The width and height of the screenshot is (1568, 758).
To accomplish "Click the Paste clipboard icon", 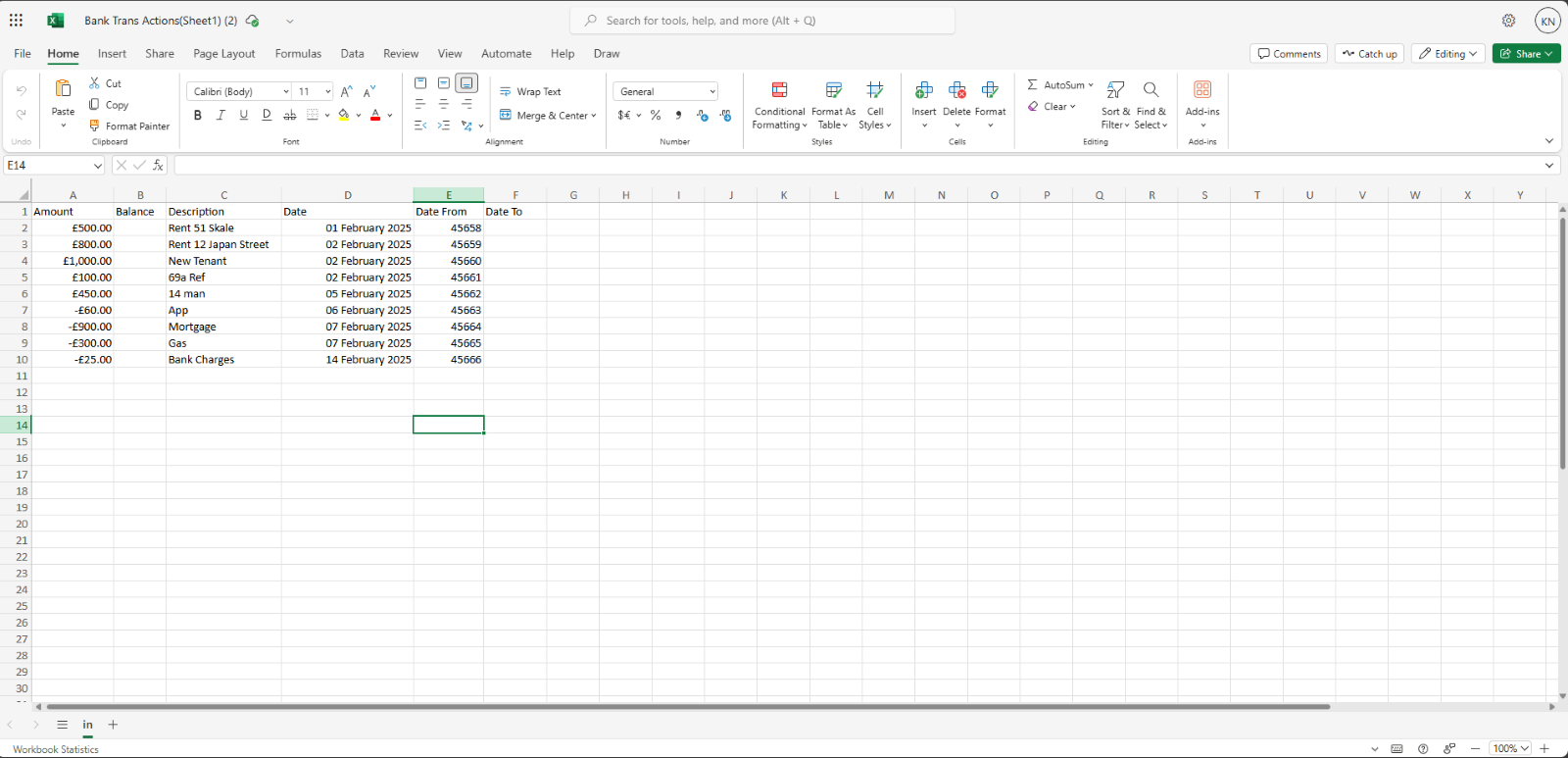I will [63, 89].
